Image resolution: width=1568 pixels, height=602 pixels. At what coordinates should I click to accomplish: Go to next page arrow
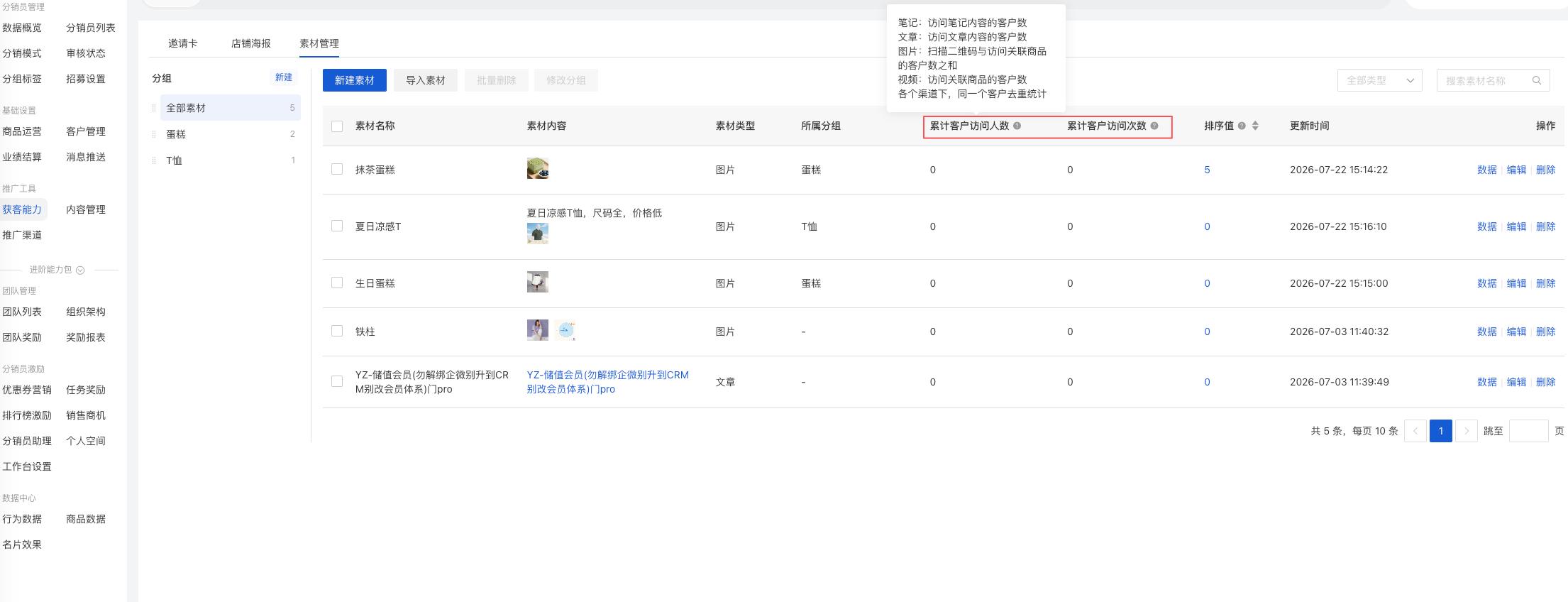click(x=1467, y=431)
